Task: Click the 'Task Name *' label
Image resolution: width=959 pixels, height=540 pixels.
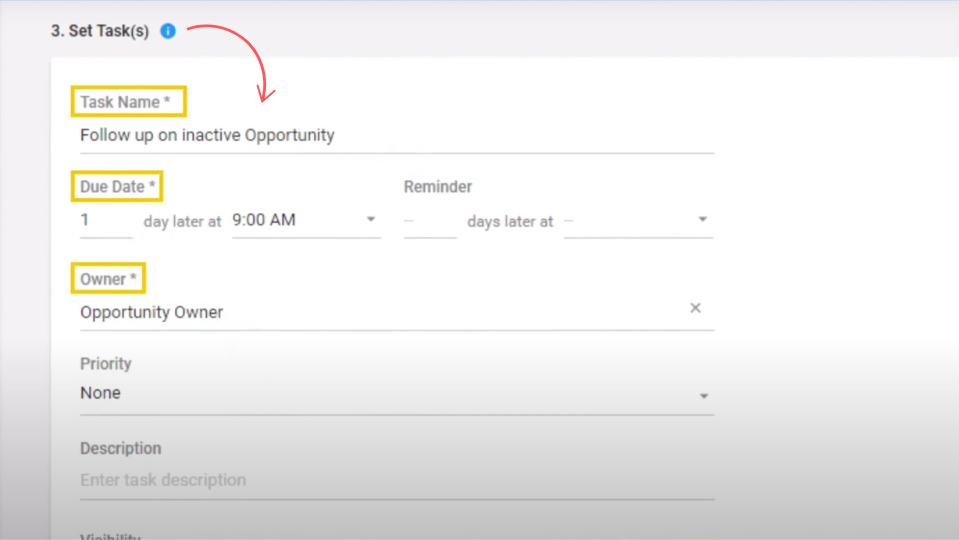Action: click(x=125, y=102)
